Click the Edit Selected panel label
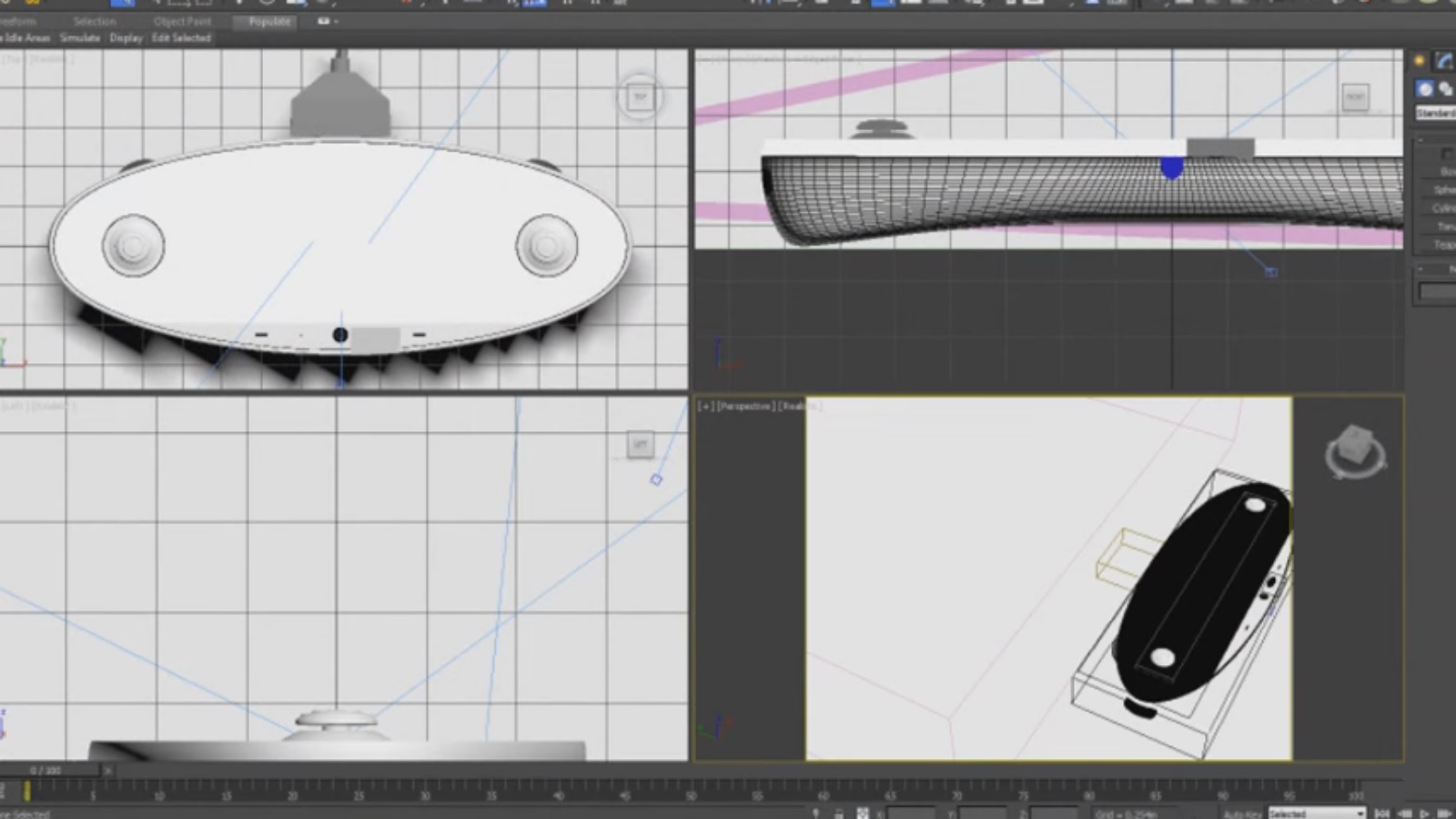Image resolution: width=1456 pixels, height=819 pixels. coord(181,38)
